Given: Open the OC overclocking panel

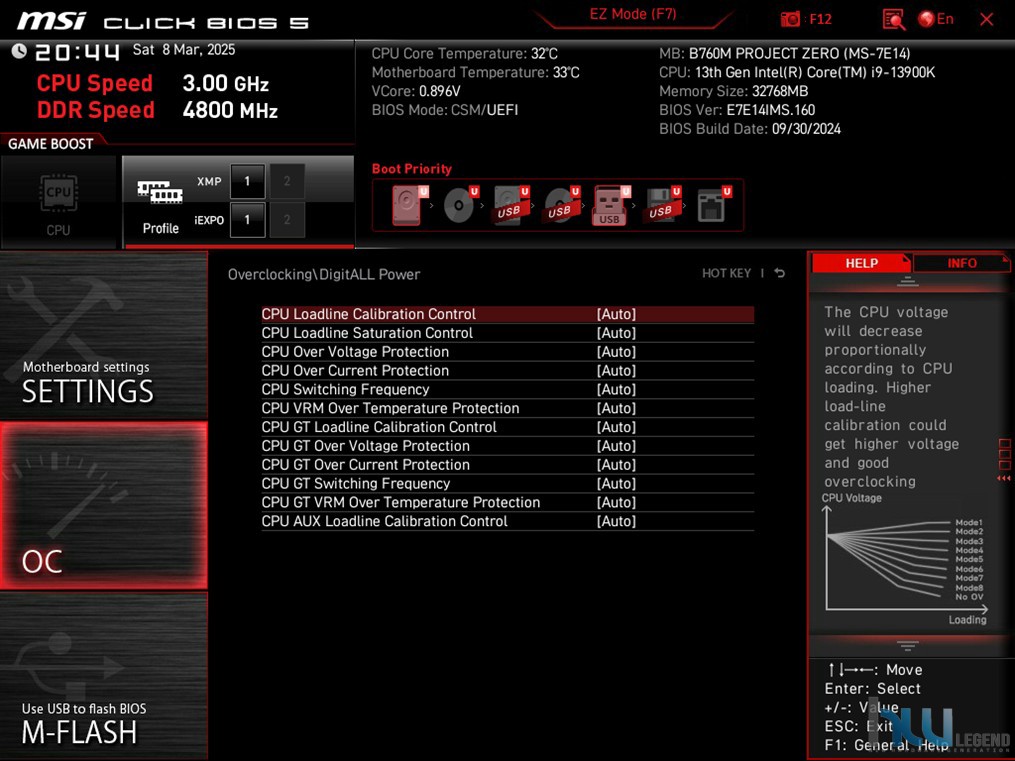Looking at the screenshot, I should tap(104, 505).
